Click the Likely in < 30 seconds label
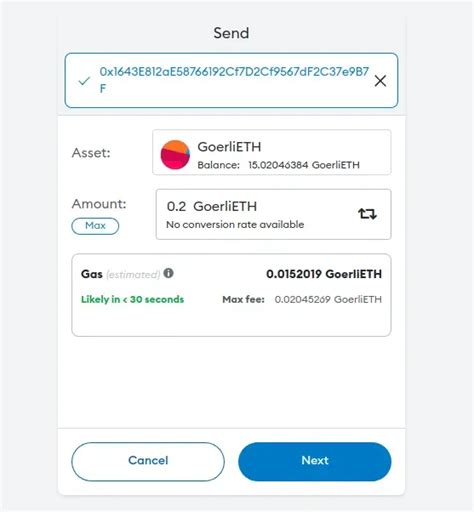 pos(132,299)
